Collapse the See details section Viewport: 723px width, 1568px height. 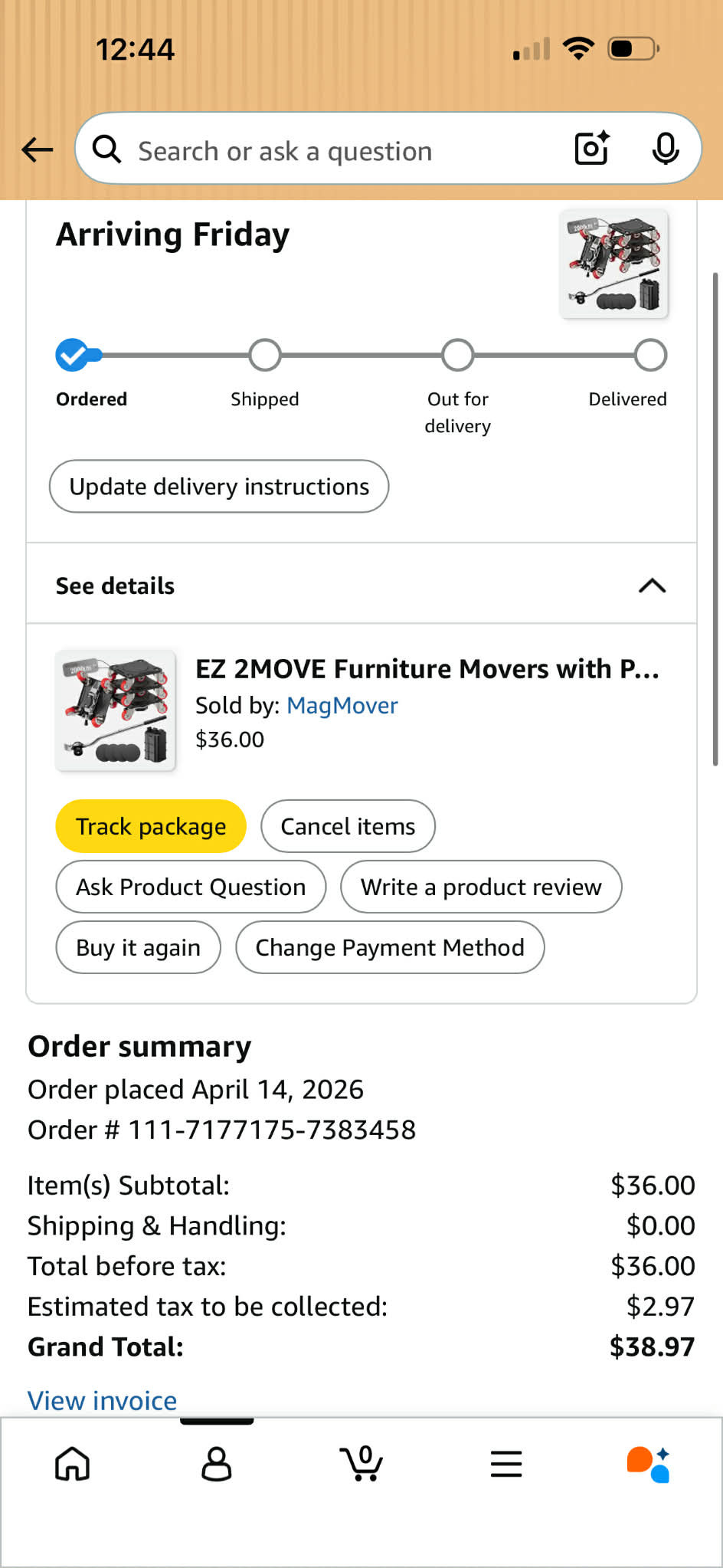pos(652,586)
